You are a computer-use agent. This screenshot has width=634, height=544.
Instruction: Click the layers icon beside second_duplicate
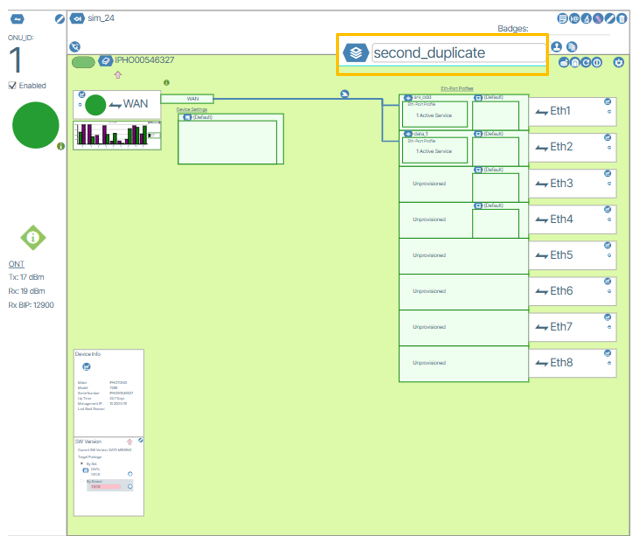356,53
